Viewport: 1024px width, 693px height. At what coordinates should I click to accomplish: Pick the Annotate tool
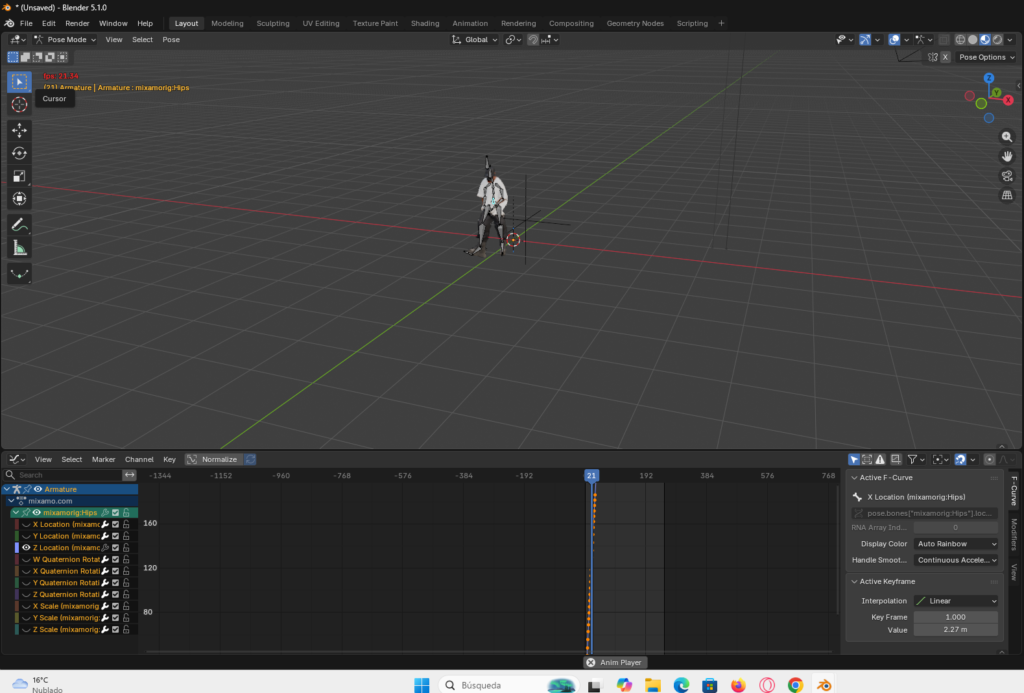tap(19, 224)
